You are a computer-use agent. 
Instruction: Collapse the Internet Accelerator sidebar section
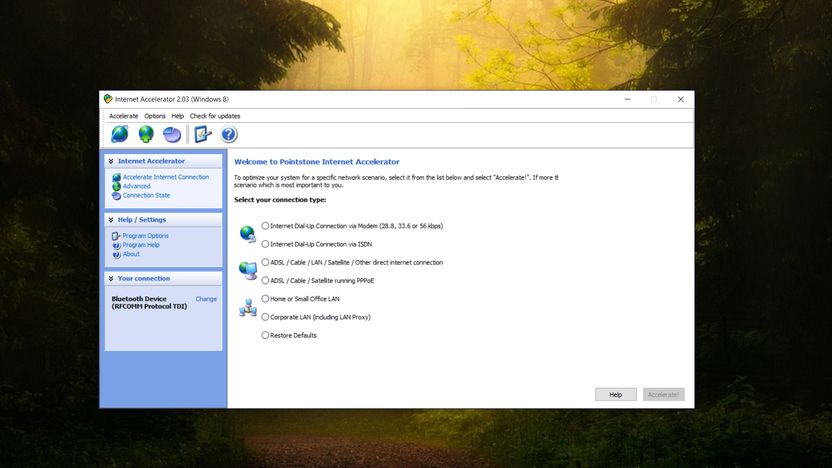pyautogui.click(x=111, y=161)
